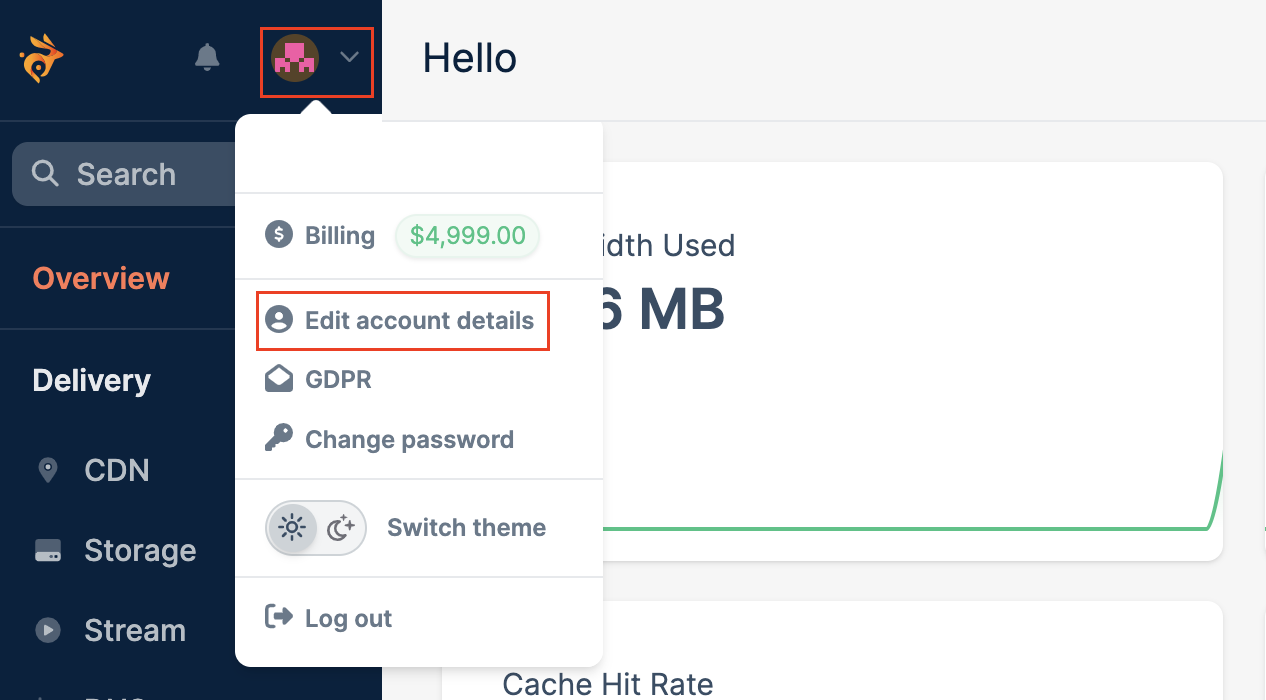1266x700 pixels.
Task: Switch to dark theme moon option
Action: [x=341, y=527]
